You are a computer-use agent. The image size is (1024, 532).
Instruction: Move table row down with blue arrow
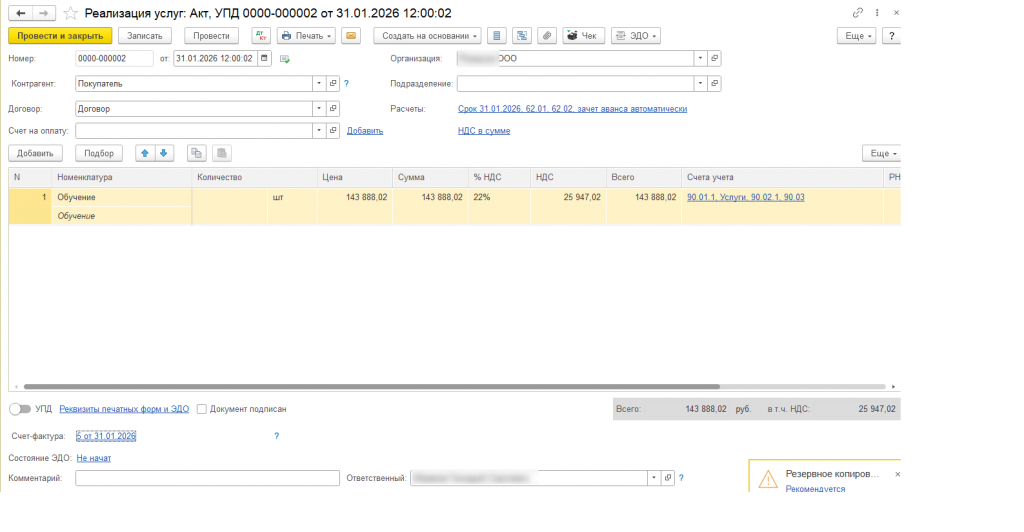click(x=164, y=153)
